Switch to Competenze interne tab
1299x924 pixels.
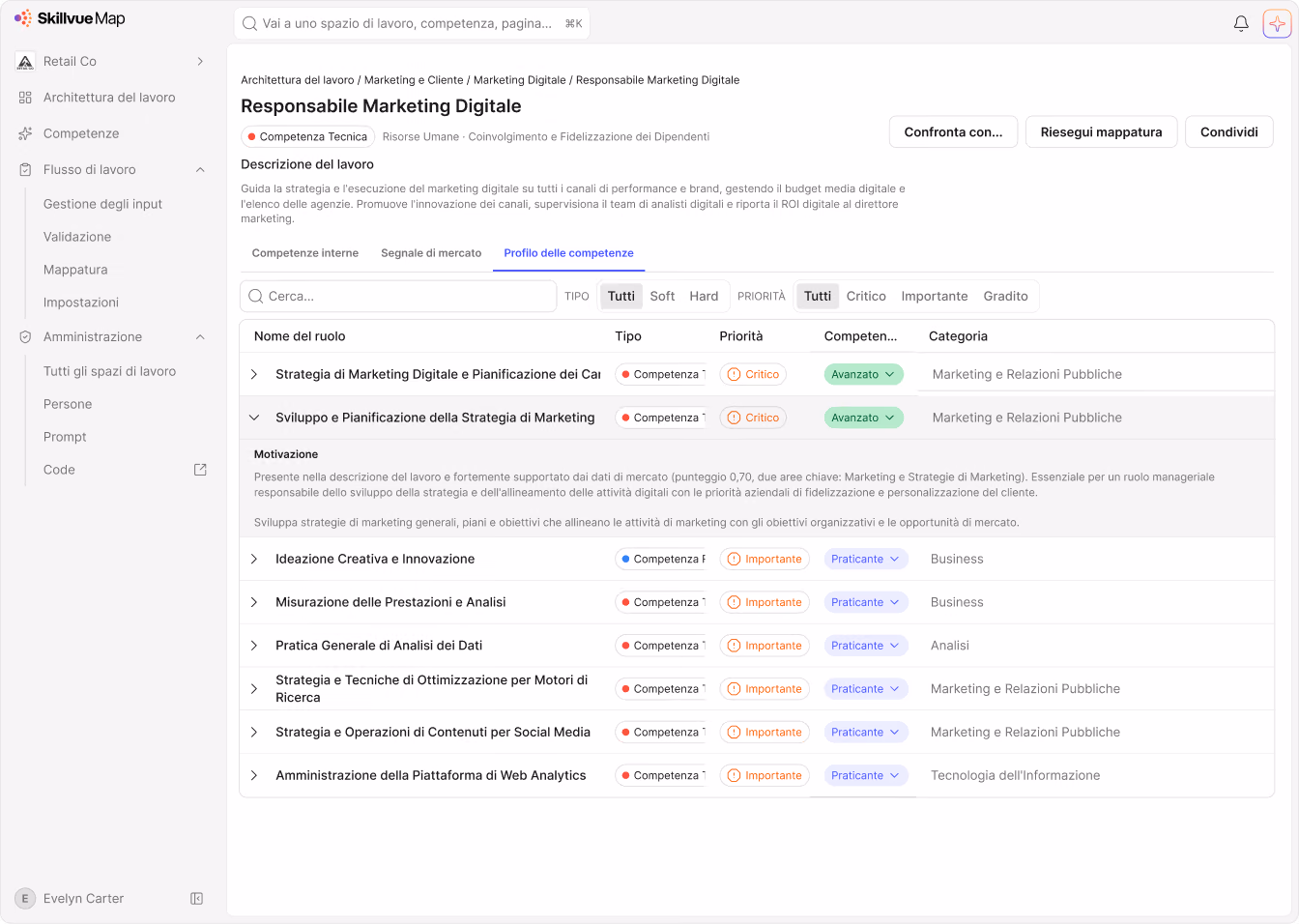(x=305, y=253)
